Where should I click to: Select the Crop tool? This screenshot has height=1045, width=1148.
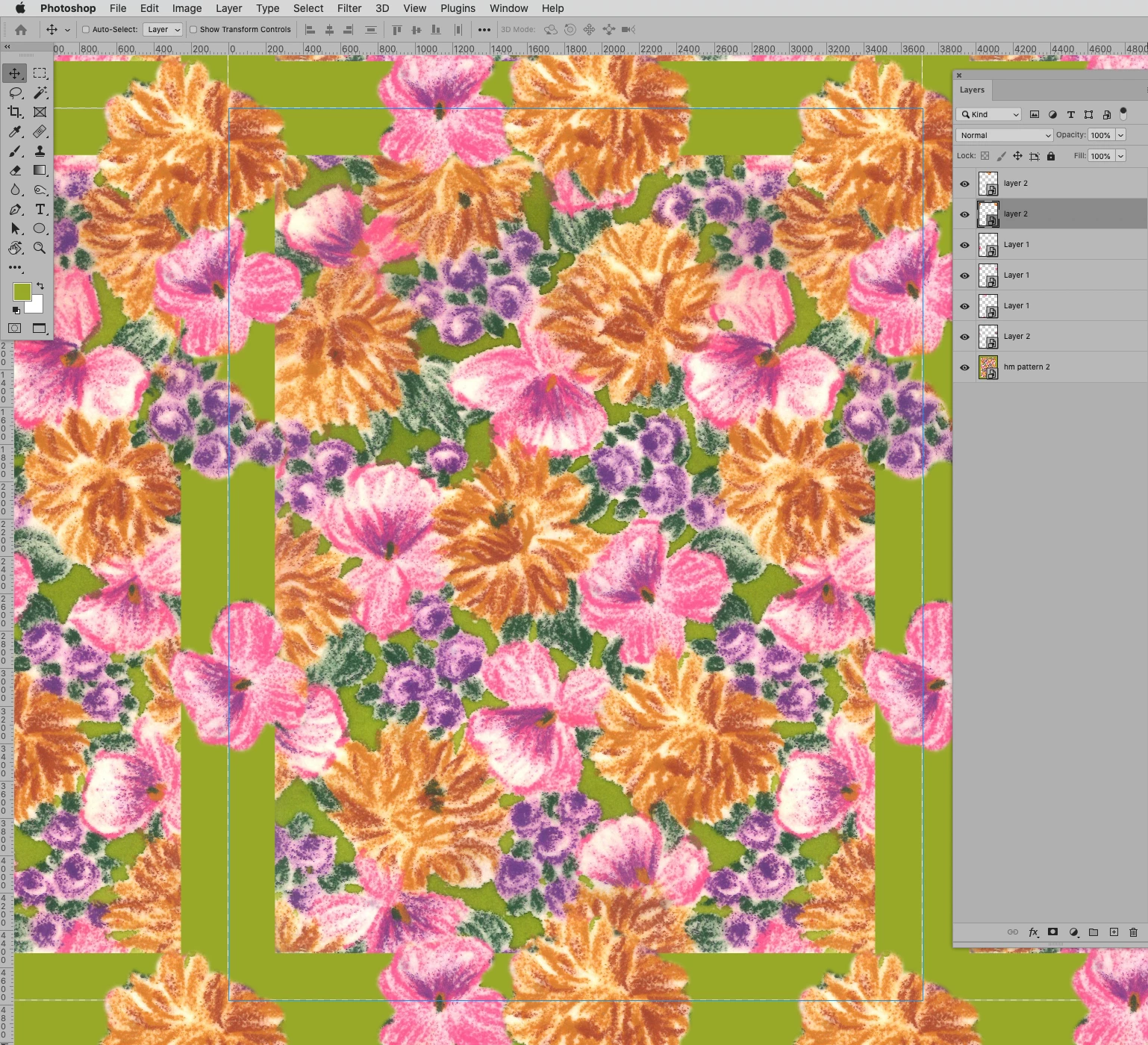click(15, 112)
